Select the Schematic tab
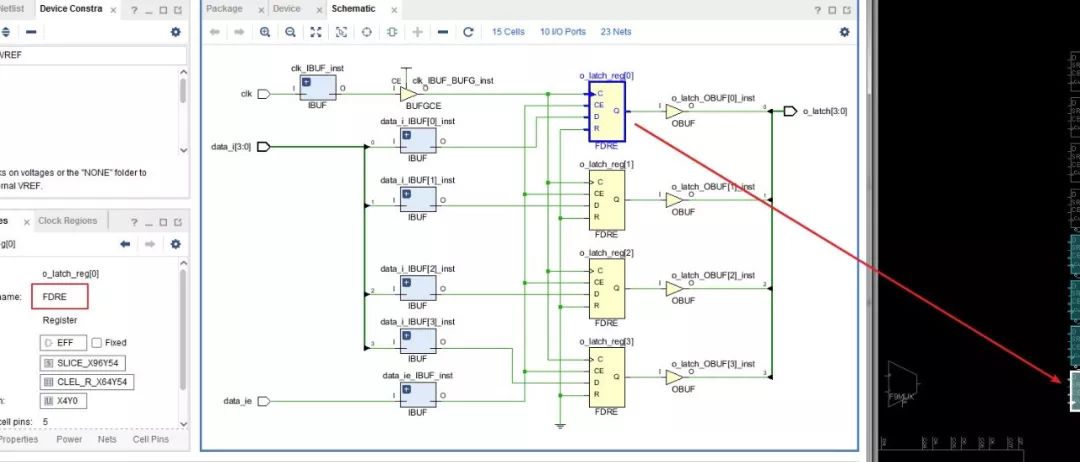 click(353, 9)
